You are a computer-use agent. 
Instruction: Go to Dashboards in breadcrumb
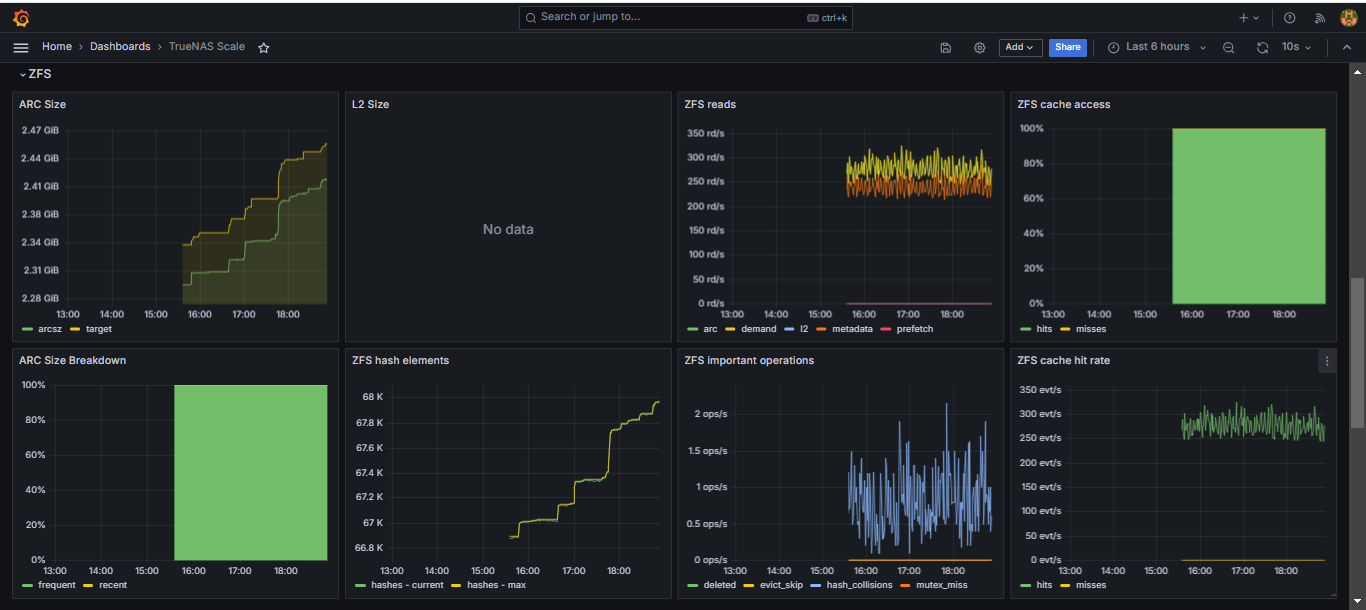120,47
